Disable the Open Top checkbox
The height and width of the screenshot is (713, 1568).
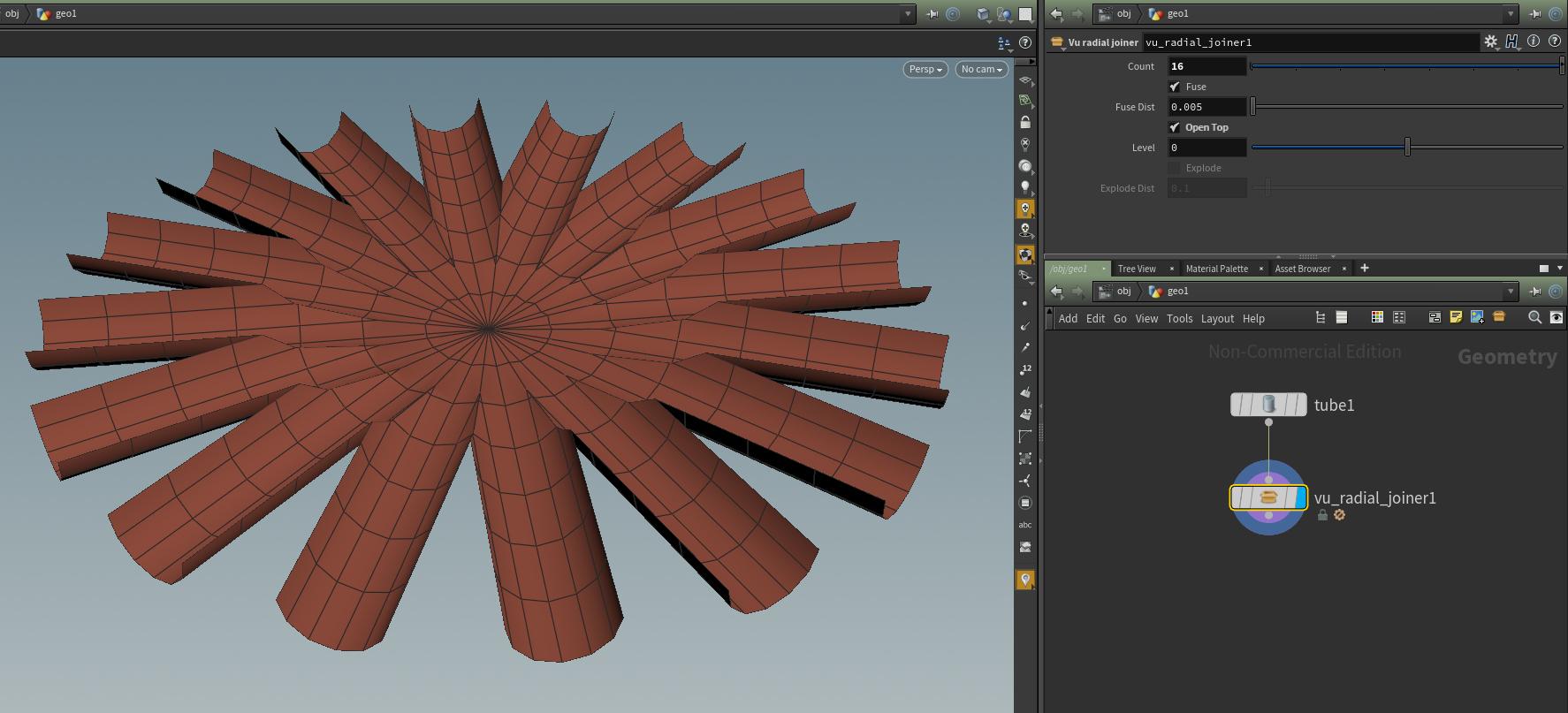pos(1175,127)
